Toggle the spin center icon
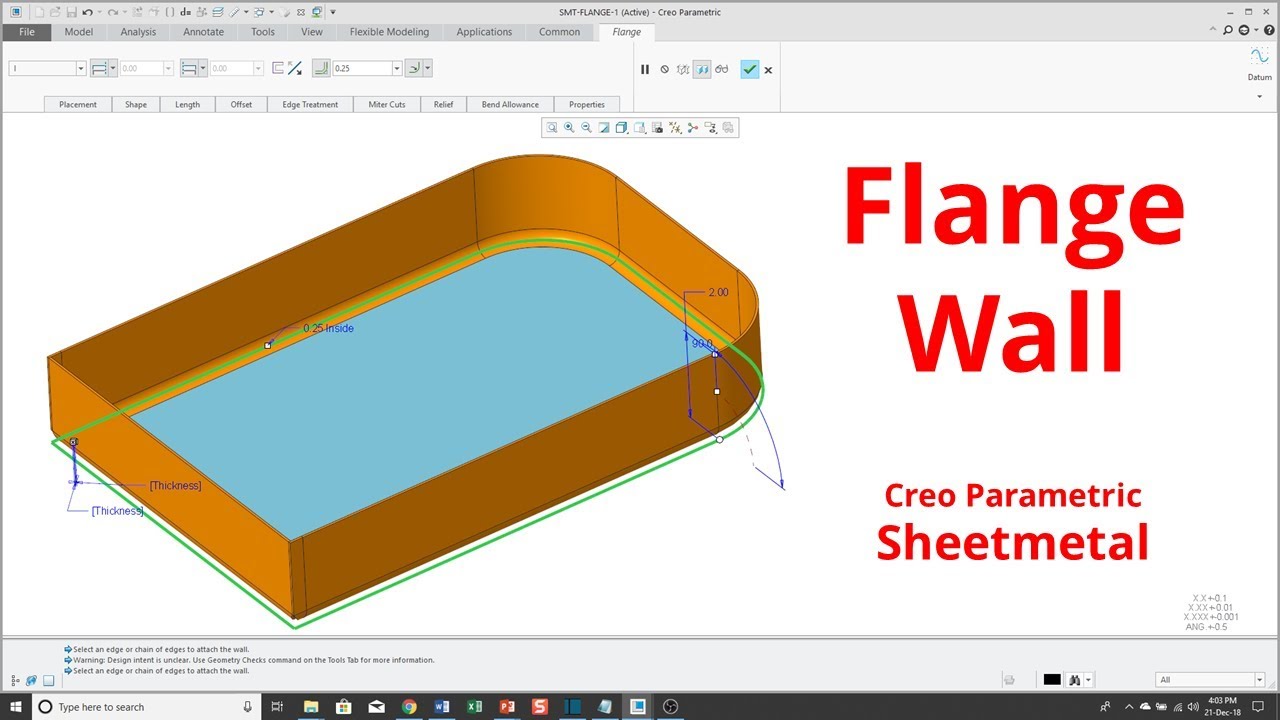The height and width of the screenshot is (720, 1280). [x=692, y=127]
